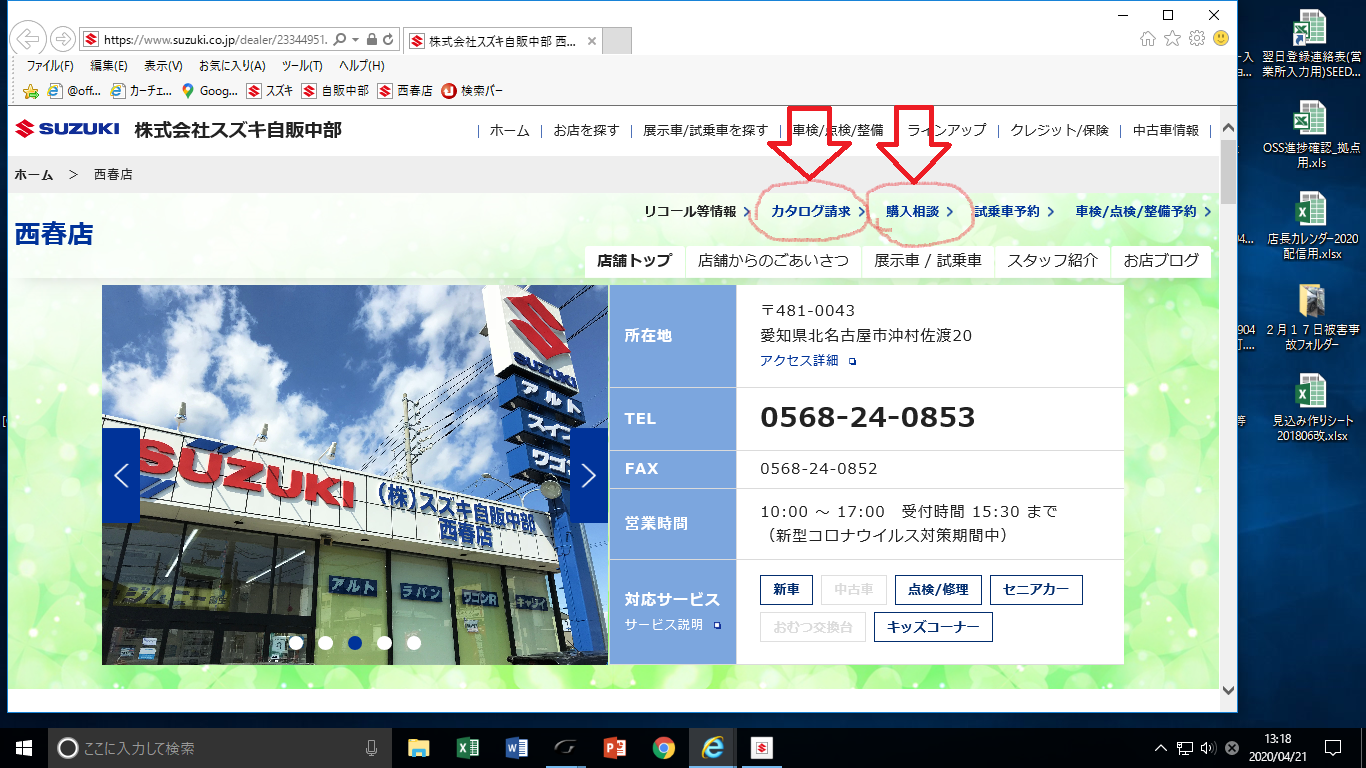Image resolution: width=1366 pixels, height=768 pixels.
Task: Click the 点検/修理 service button
Action: [x=938, y=590]
